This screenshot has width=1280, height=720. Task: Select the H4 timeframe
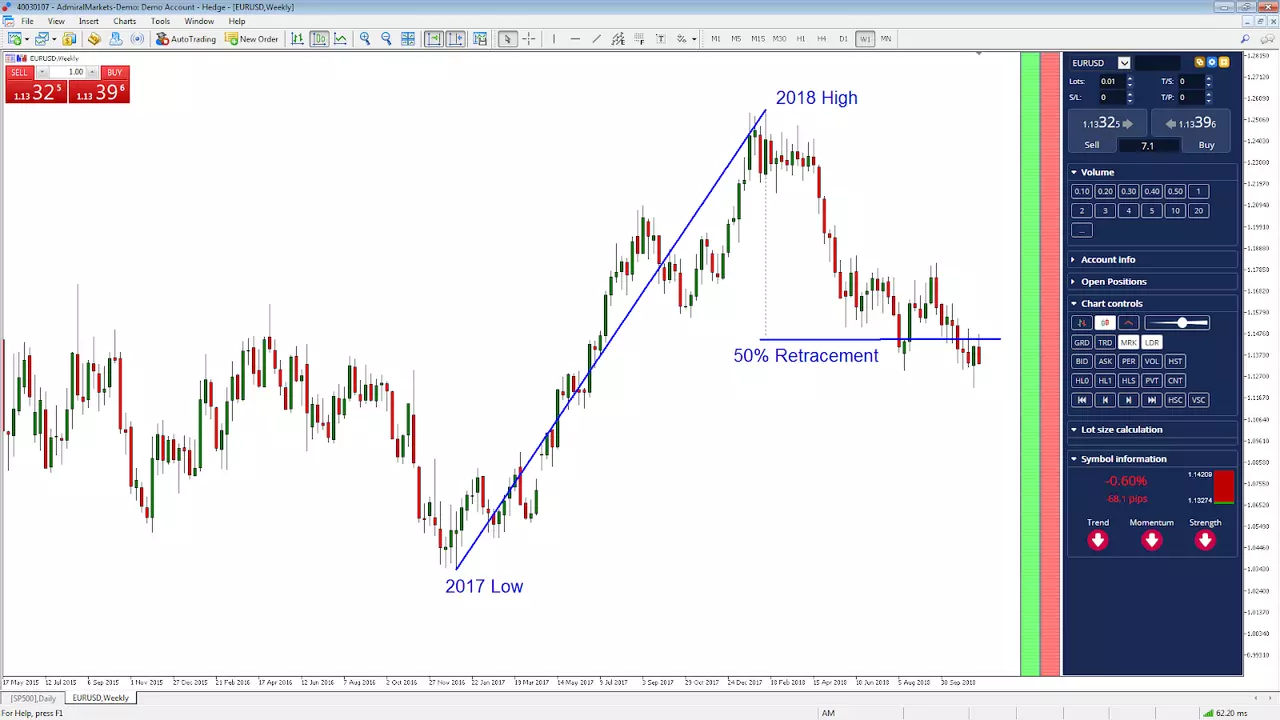(x=822, y=39)
